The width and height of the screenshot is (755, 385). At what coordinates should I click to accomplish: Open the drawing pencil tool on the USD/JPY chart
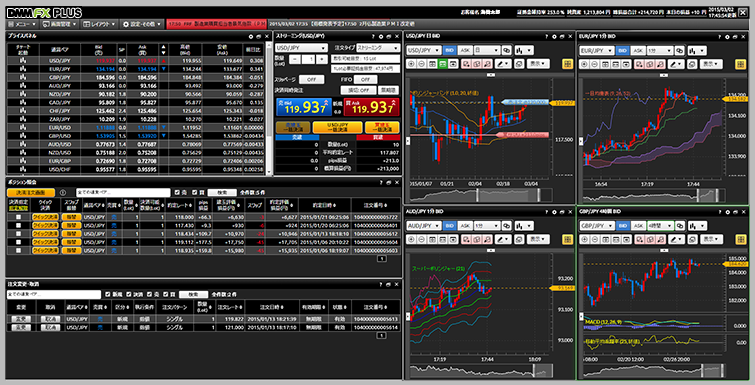click(503, 64)
